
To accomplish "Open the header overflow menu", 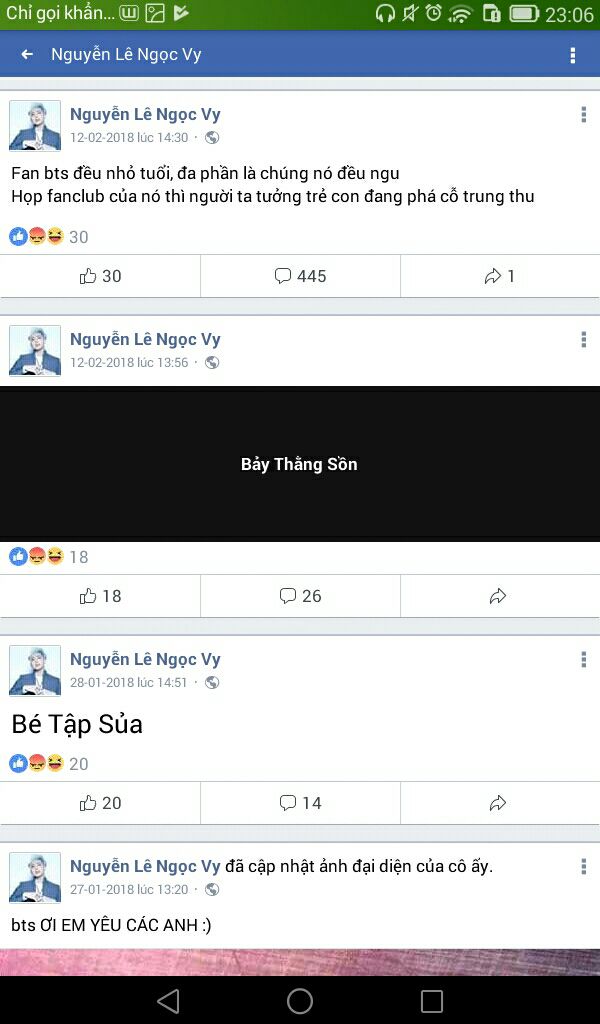I will pos(573,55).
